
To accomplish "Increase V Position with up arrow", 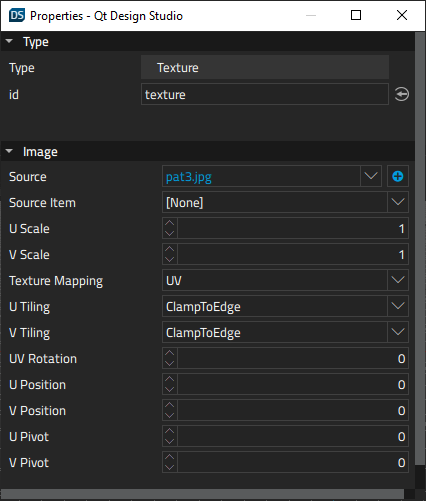I will point(170,405).
